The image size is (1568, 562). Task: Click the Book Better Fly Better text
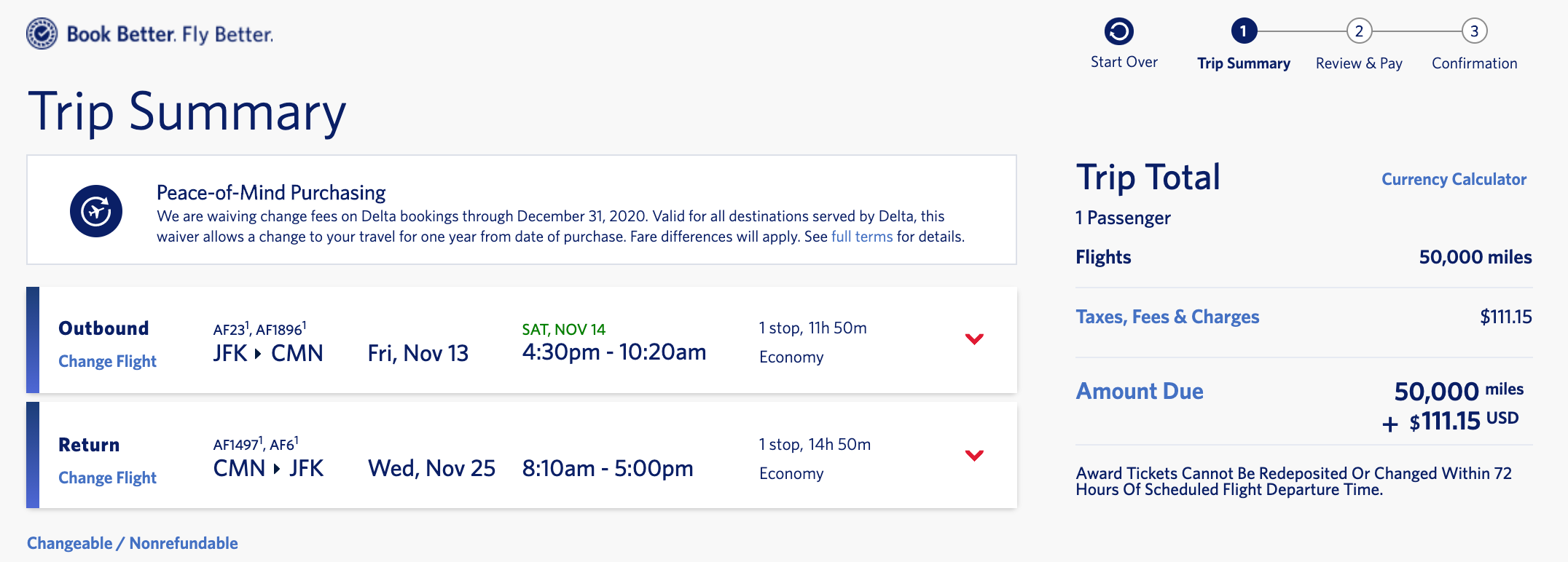tap(170, 34)
